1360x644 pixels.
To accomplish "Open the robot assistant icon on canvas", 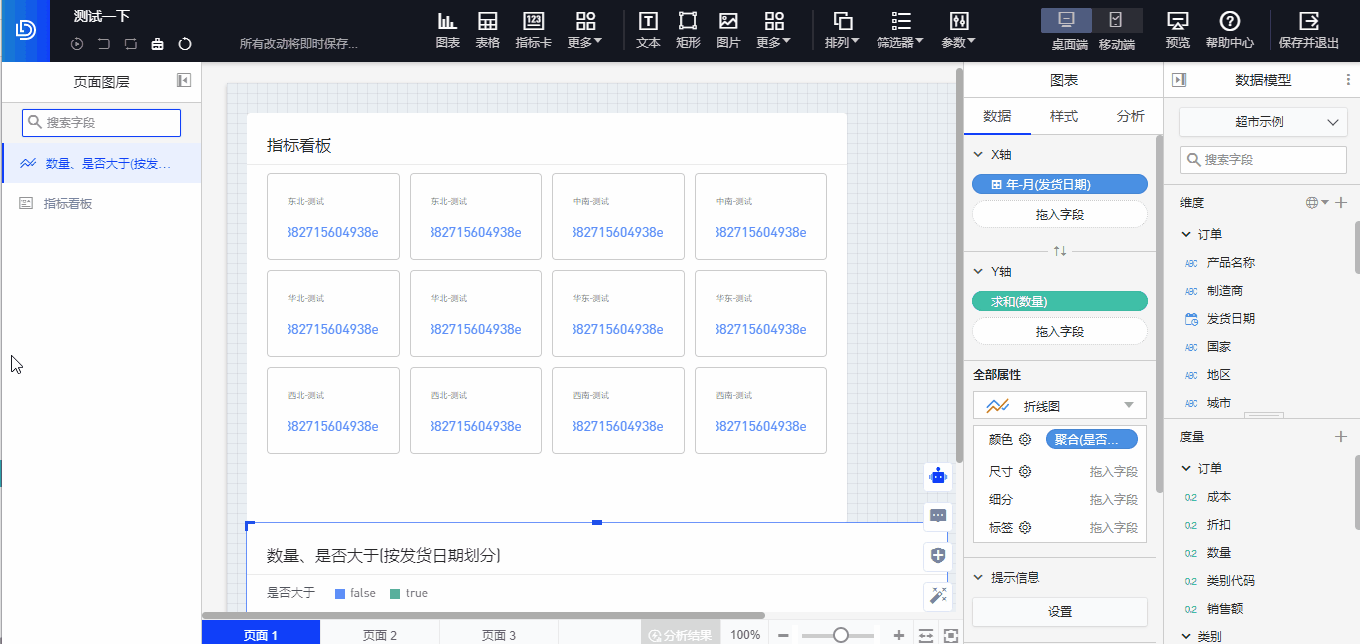I will pos(937,476).
